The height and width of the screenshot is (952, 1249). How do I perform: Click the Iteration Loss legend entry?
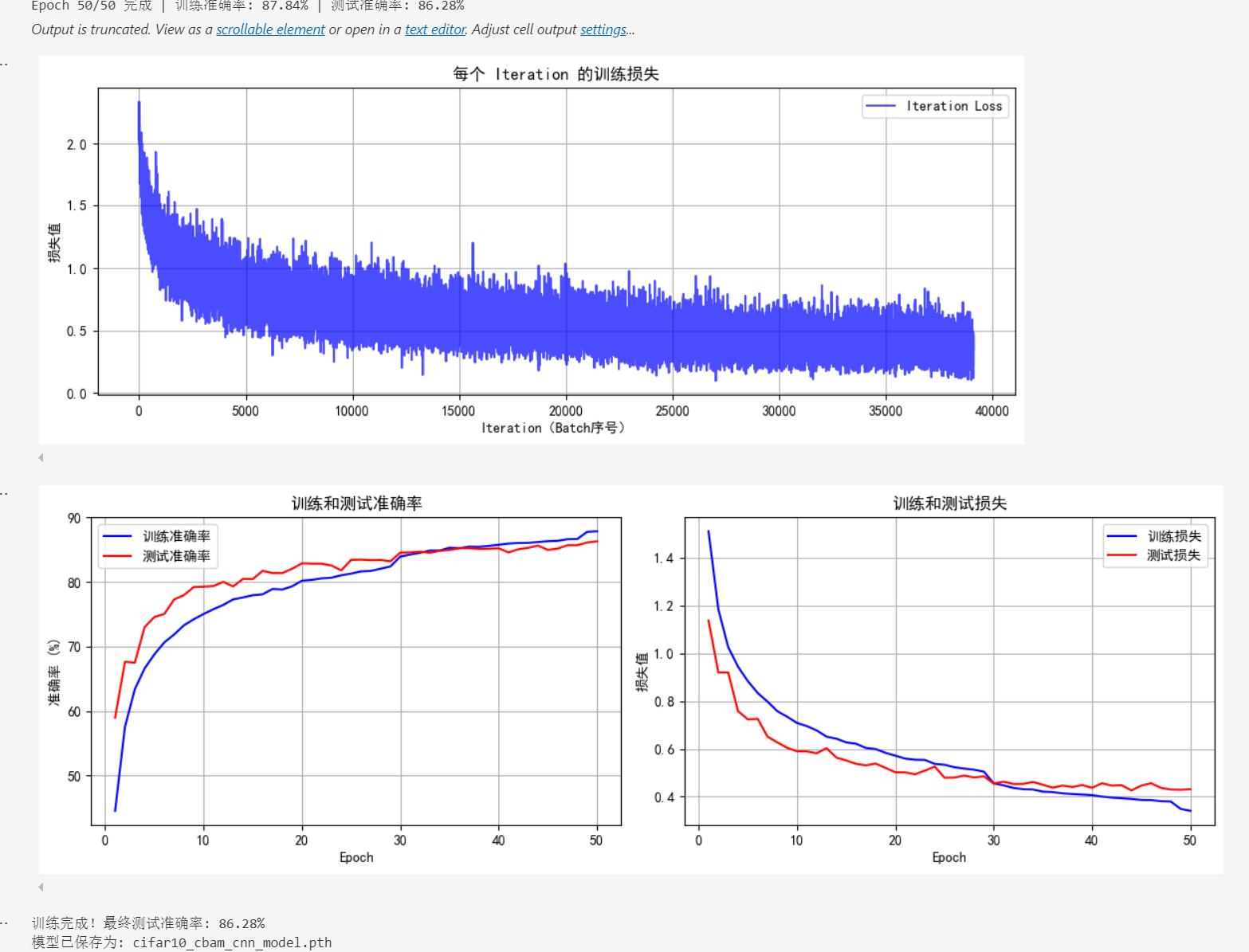click(935, 105)
